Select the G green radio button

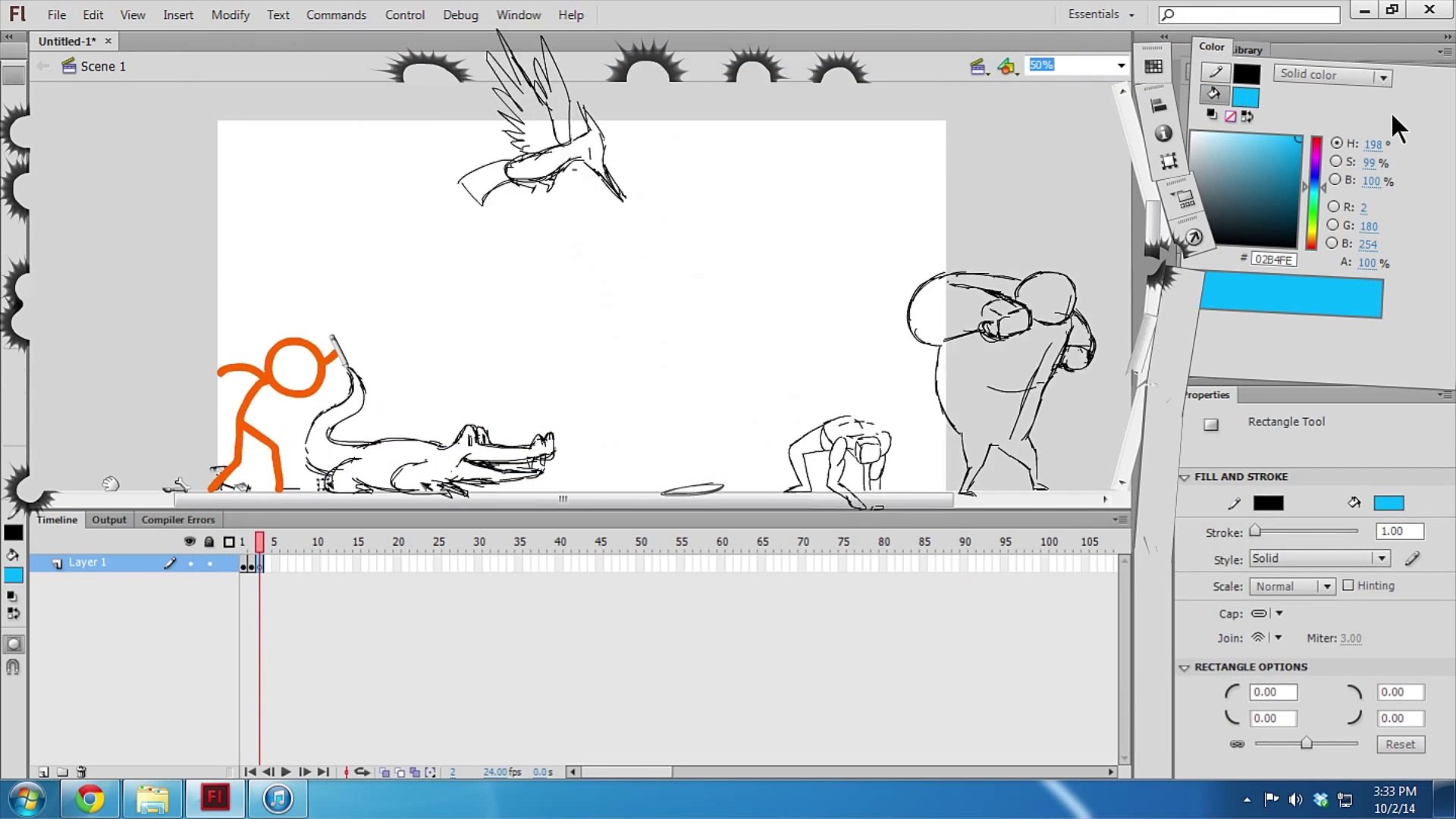[1332, 224]
